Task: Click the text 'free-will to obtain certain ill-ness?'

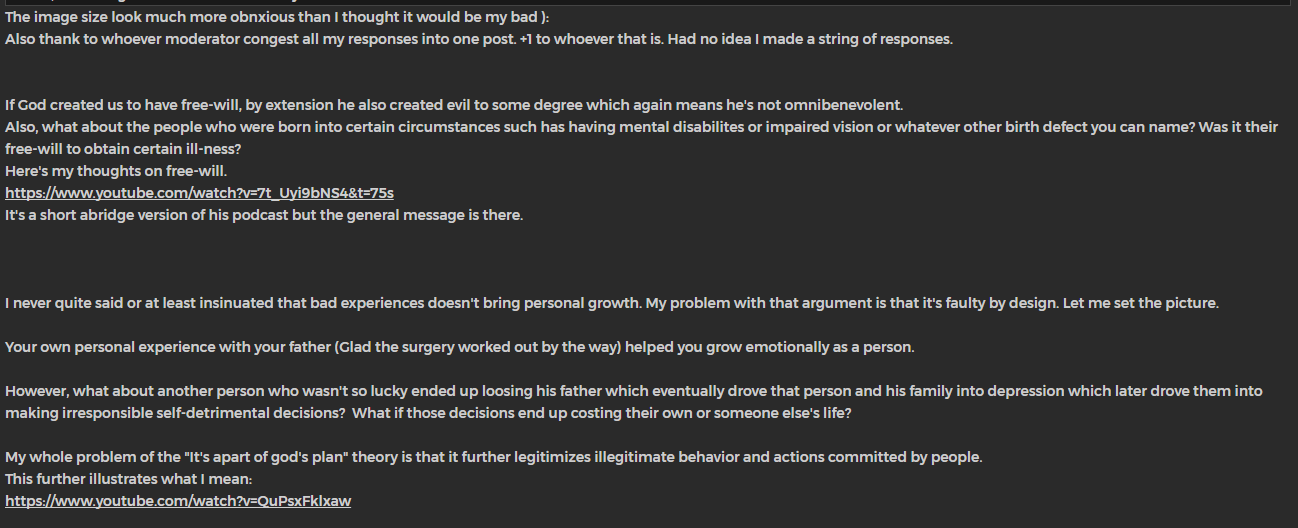Action: coord(123,149)
